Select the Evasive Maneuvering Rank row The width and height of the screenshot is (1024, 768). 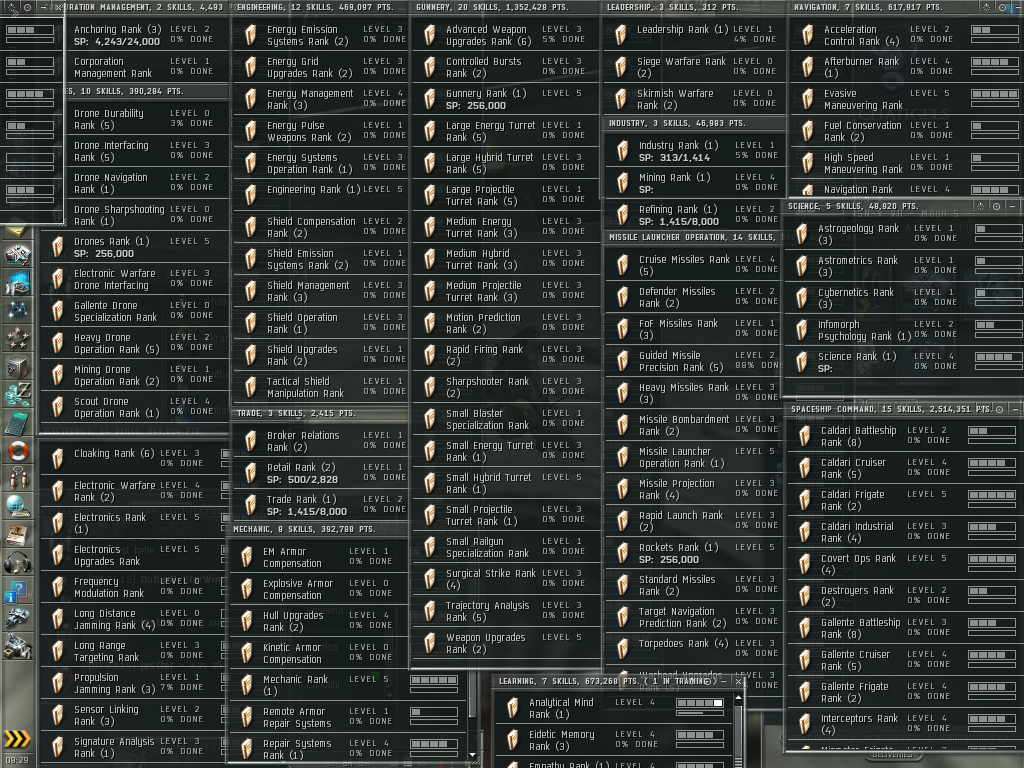pos(906,99)
